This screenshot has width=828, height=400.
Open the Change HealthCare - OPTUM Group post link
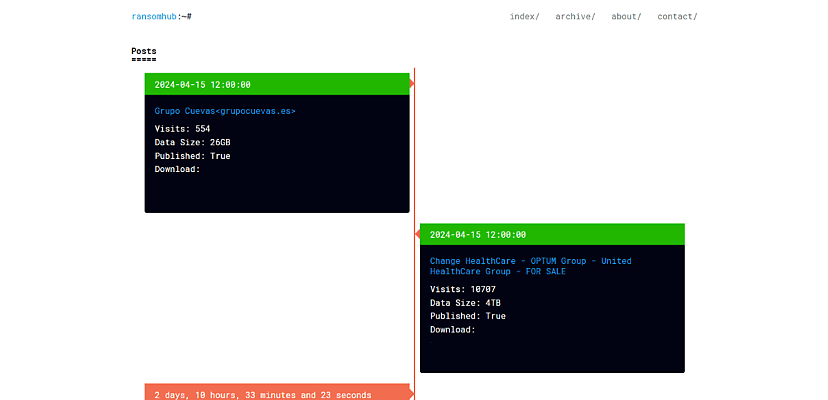(x=531, y=266)
